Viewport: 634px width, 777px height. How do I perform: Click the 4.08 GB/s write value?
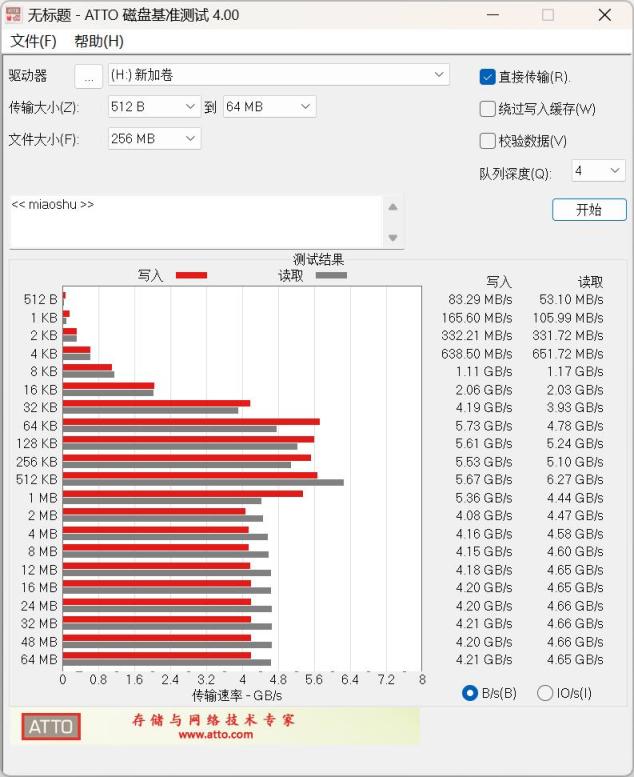click(x=484, y=516)
